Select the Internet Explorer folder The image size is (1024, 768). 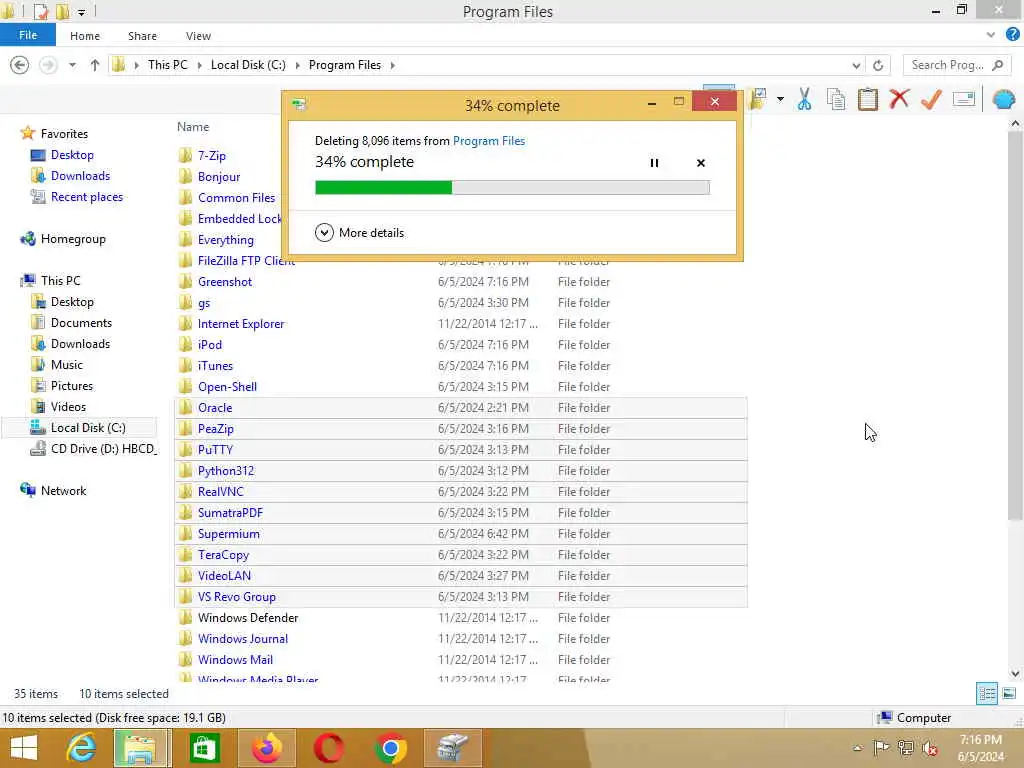pos(241,323)
